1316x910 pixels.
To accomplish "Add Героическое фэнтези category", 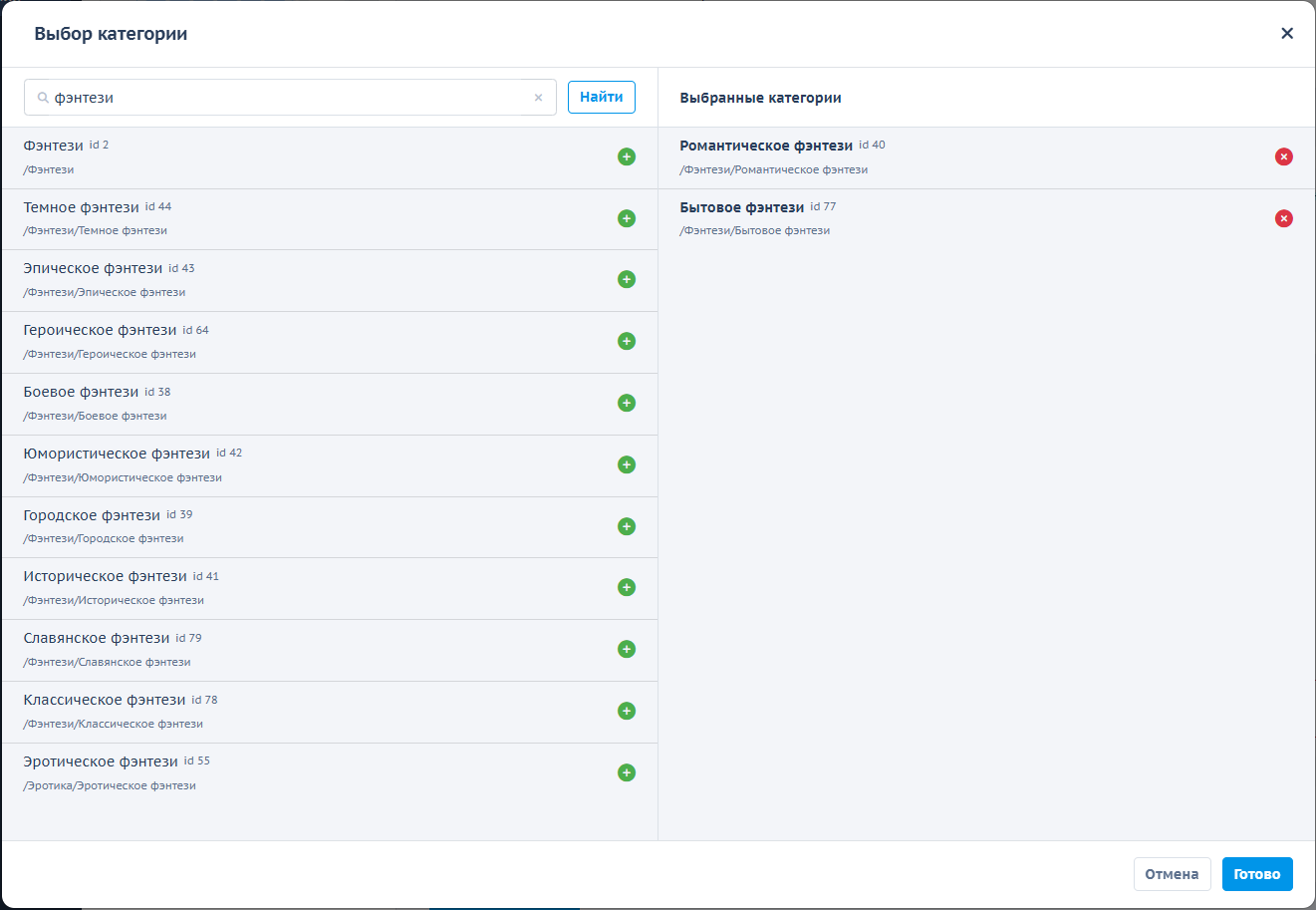I will coord(627,342).
